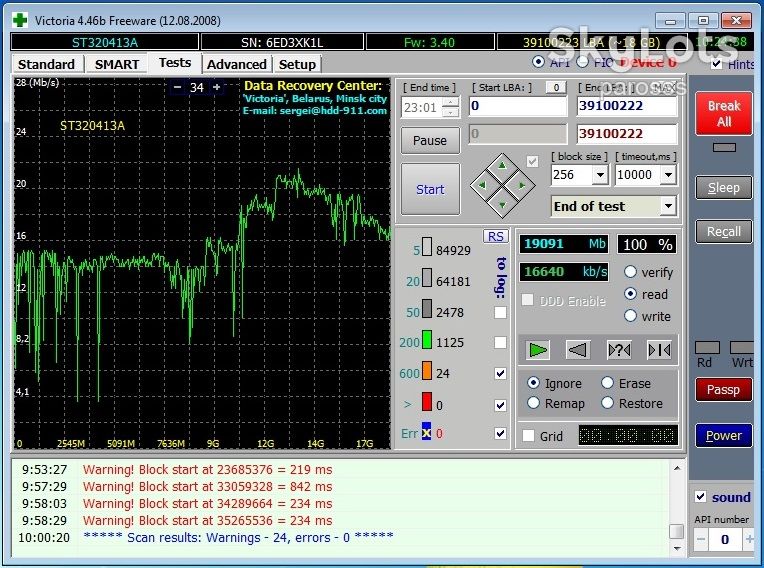Toggle log checkbox for 600 ms blocks
This screenshot has height=568, width=764.
500,373
